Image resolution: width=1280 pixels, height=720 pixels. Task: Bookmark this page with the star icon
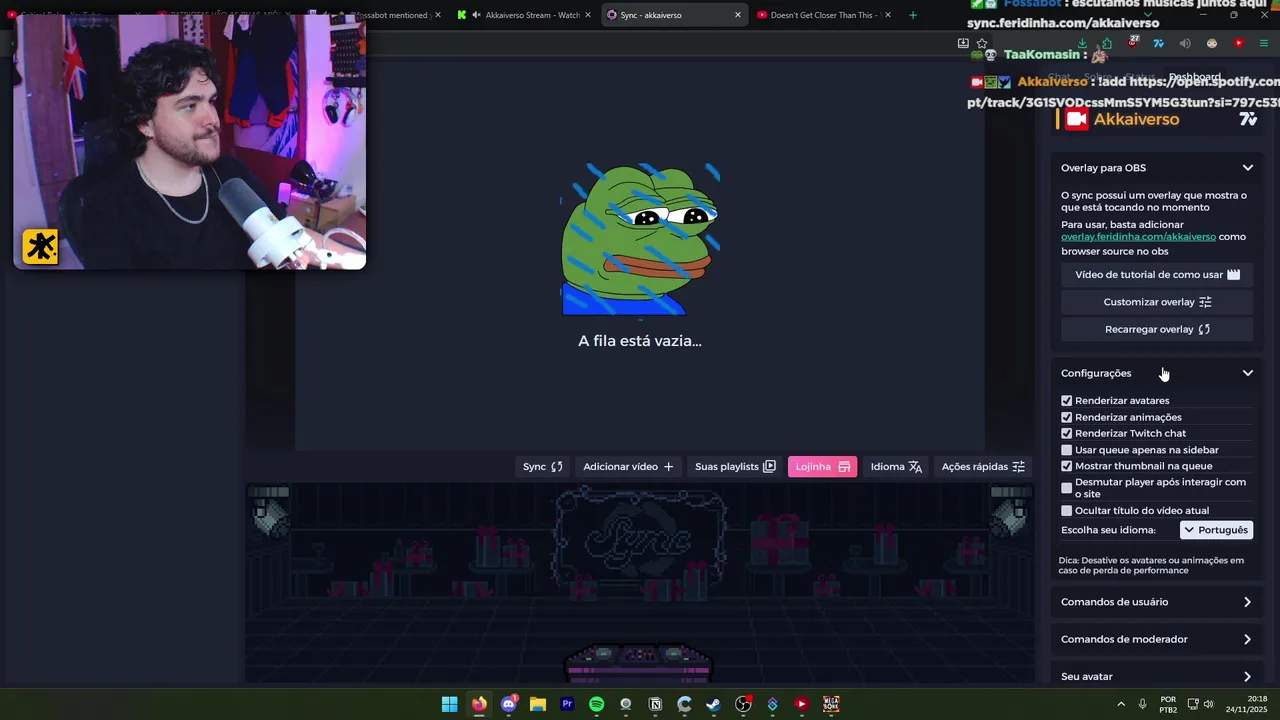[x=982, y=43]
